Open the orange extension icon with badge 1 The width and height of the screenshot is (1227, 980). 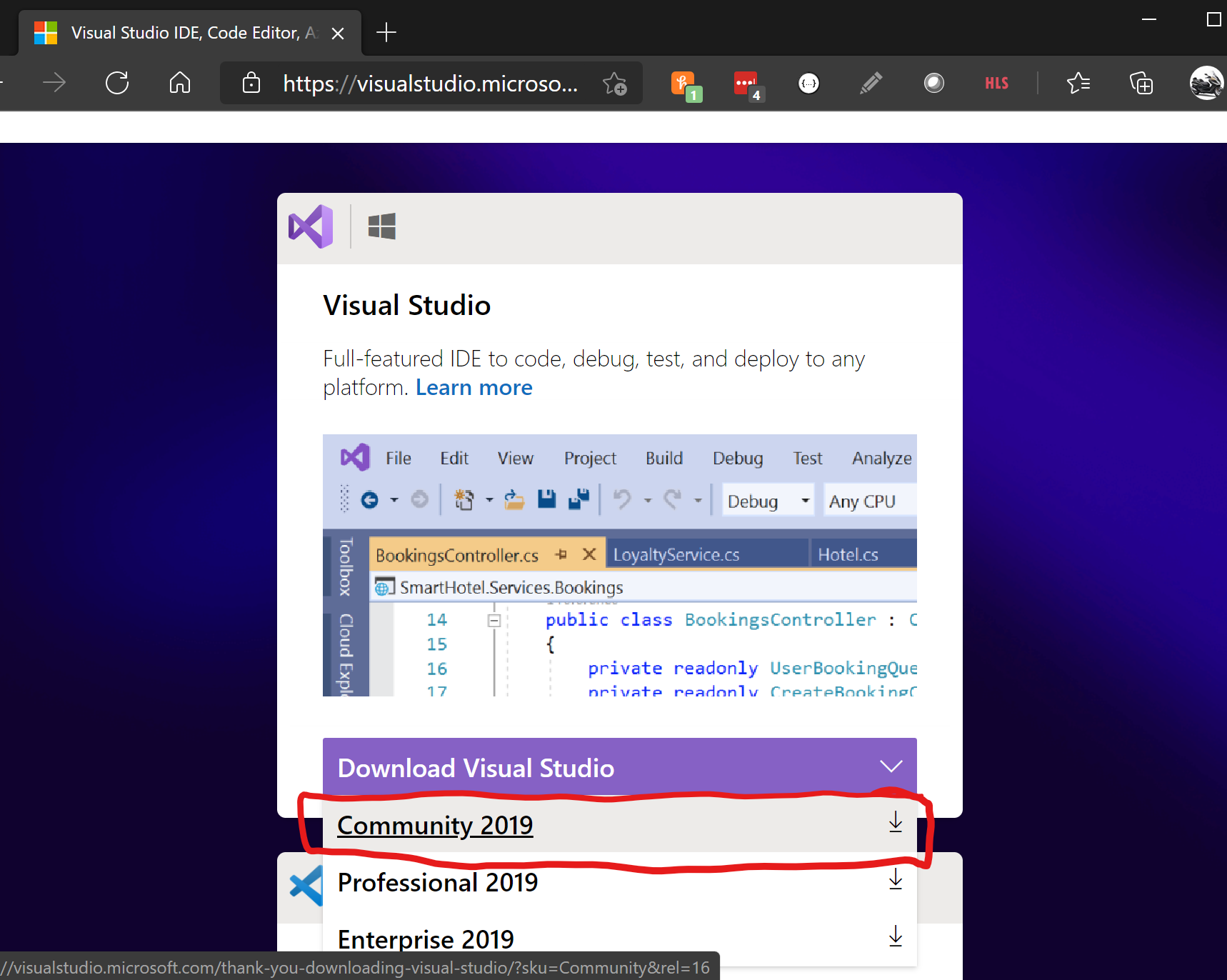(686, 86)
